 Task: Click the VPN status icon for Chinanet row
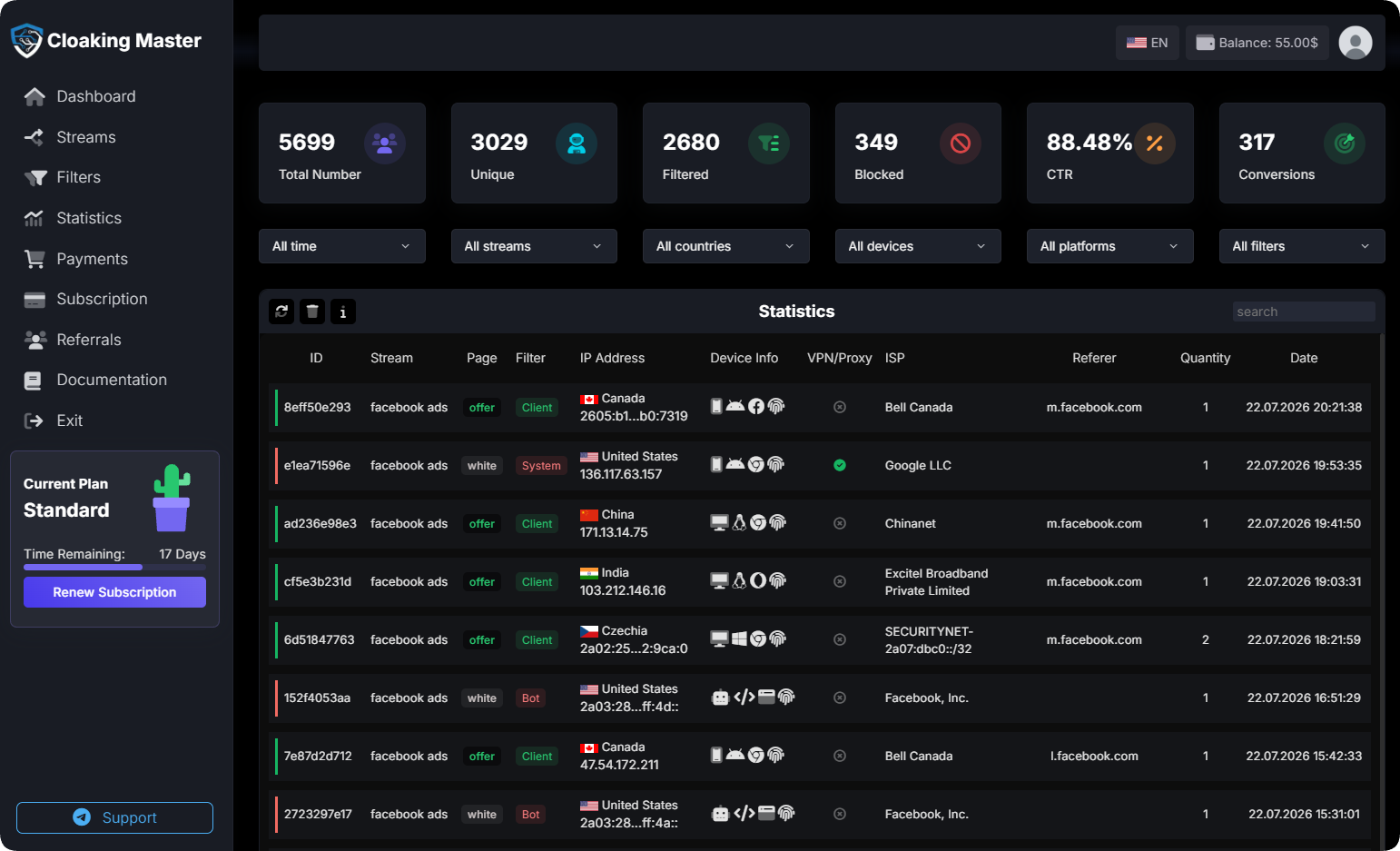click(x=840, y=523)
